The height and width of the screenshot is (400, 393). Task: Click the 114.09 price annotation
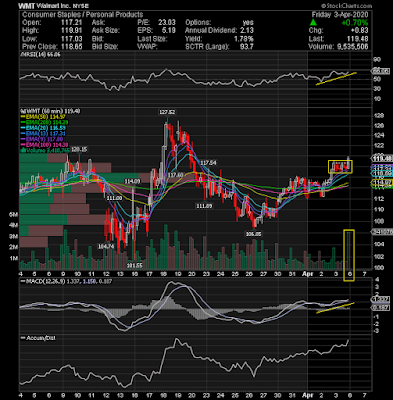coord(132,181)
